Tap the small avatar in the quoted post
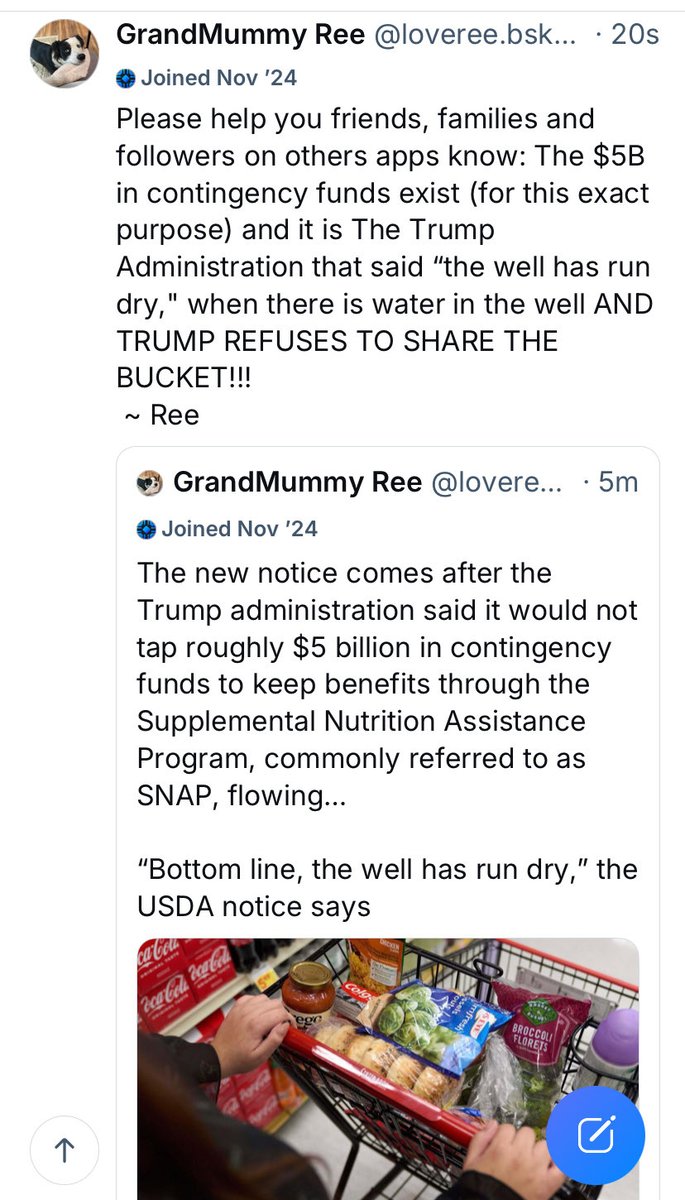 [149, 483]
